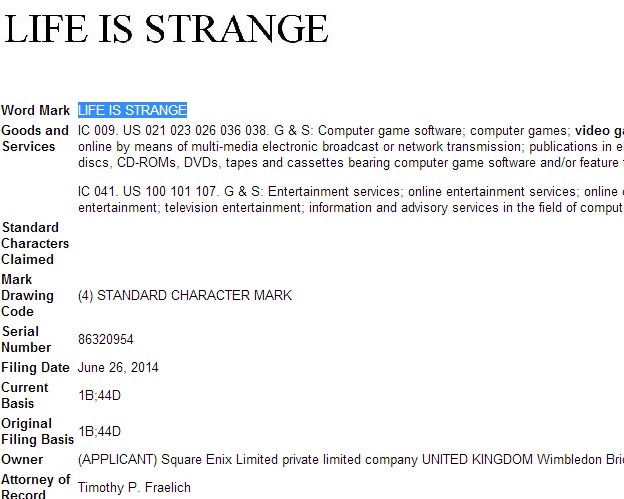This screenshot has width=624, height=499.
Task: Click attorney name Timothy P. Fraelich
Action: coord(133,488)
